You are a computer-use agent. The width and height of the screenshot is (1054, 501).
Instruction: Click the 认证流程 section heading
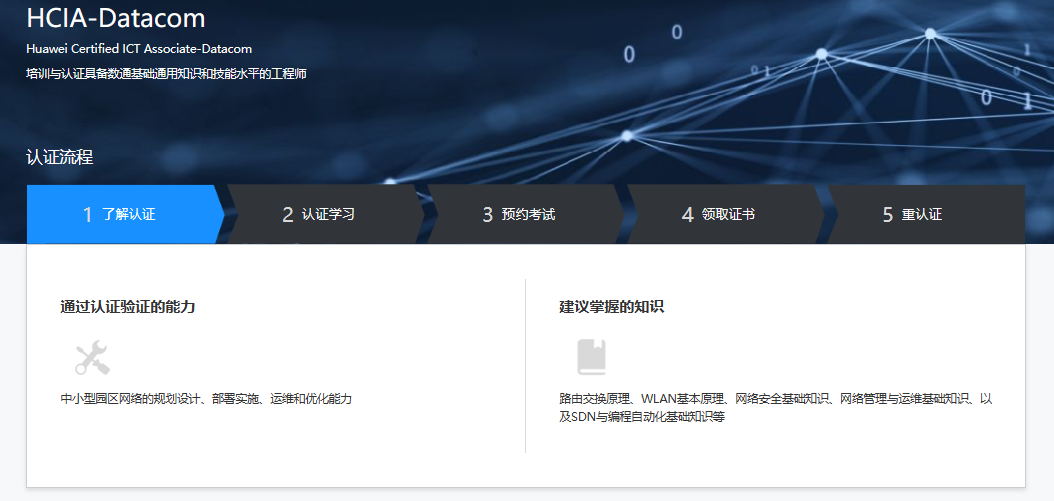[59, 158]
